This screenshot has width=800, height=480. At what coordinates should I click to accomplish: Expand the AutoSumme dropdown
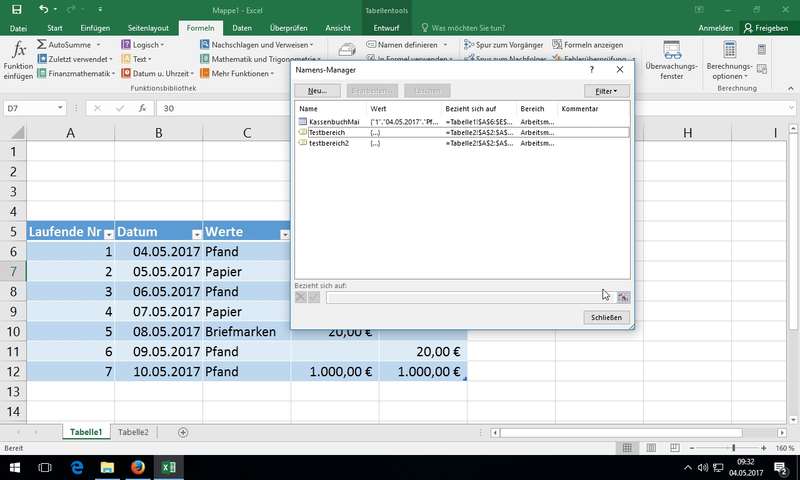click(x=111, y=45)
